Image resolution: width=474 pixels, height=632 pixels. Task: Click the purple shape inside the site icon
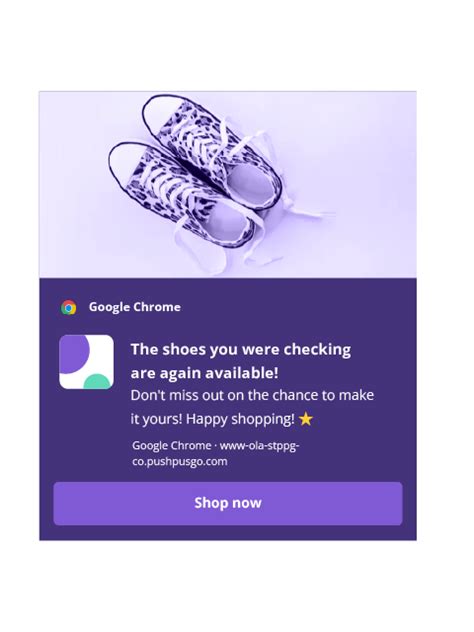pos(74,353)
